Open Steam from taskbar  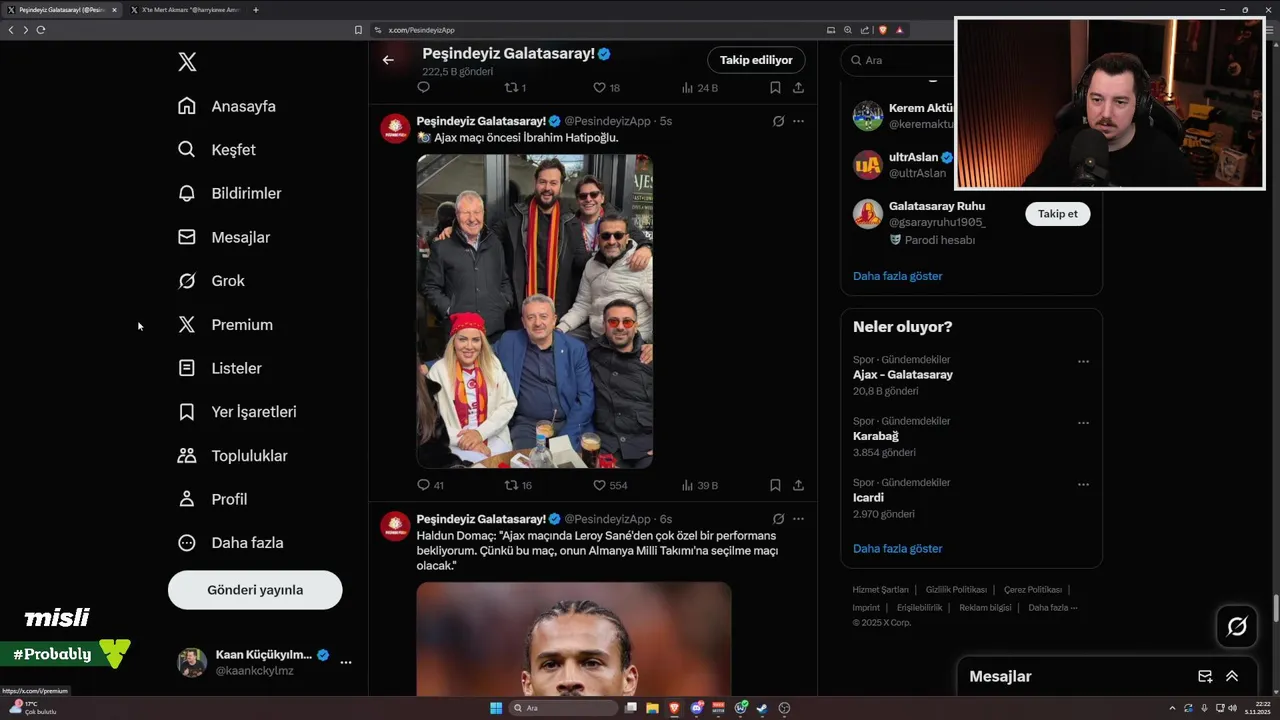[x=762, y=708]
